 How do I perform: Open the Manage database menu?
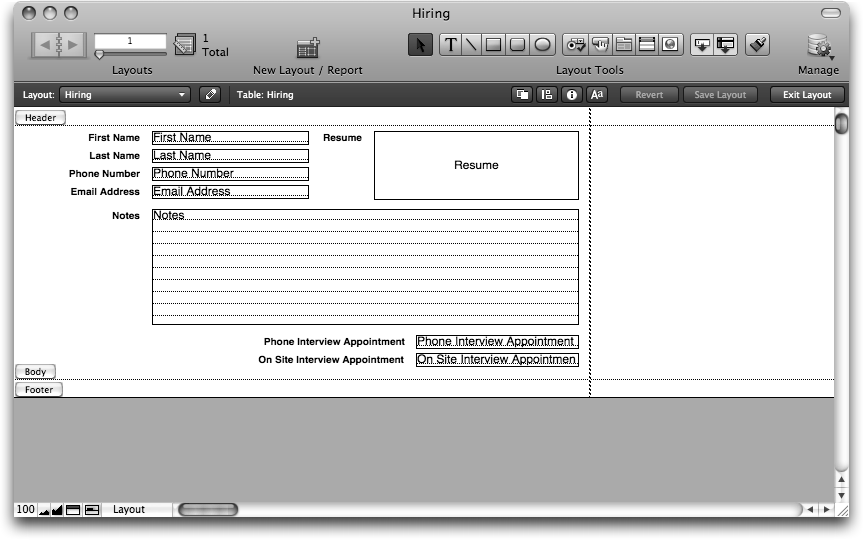coord(819,46)
